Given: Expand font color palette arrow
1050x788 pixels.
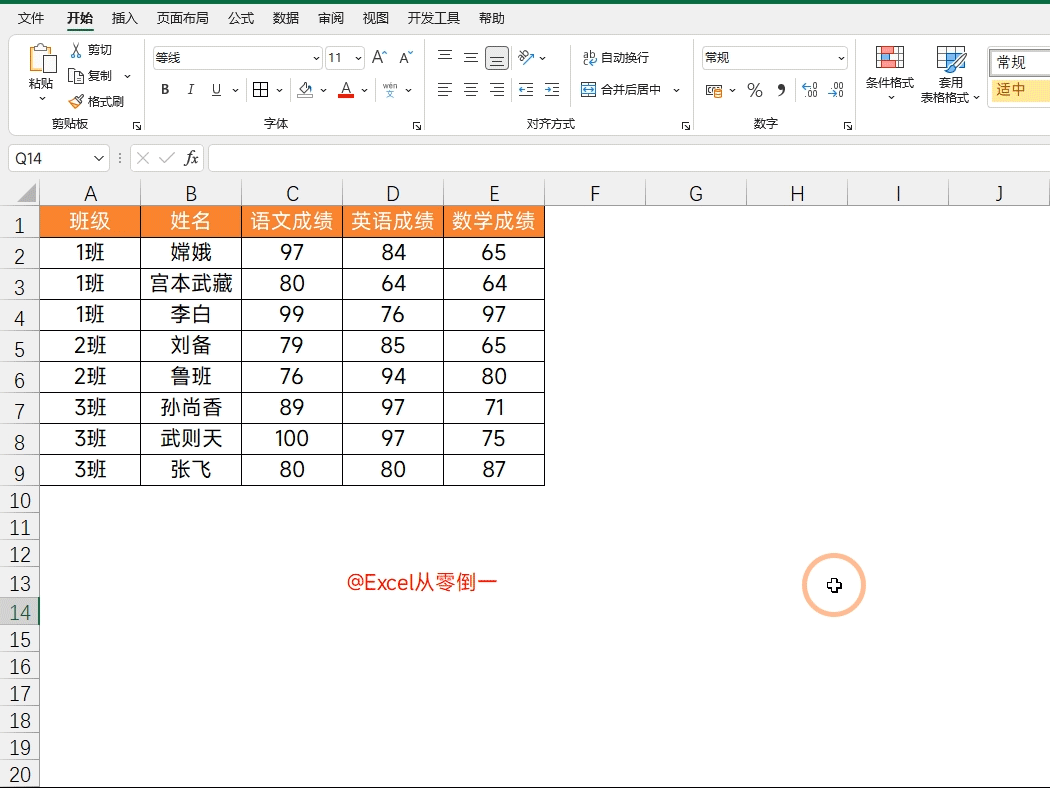Looking at the screenshot, I should tap(364, 90).
